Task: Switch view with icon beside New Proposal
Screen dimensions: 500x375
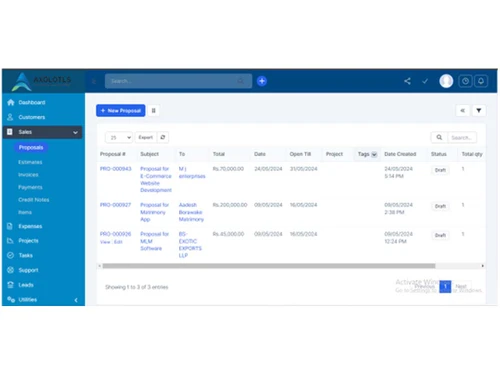Action: tap(153, 111)
